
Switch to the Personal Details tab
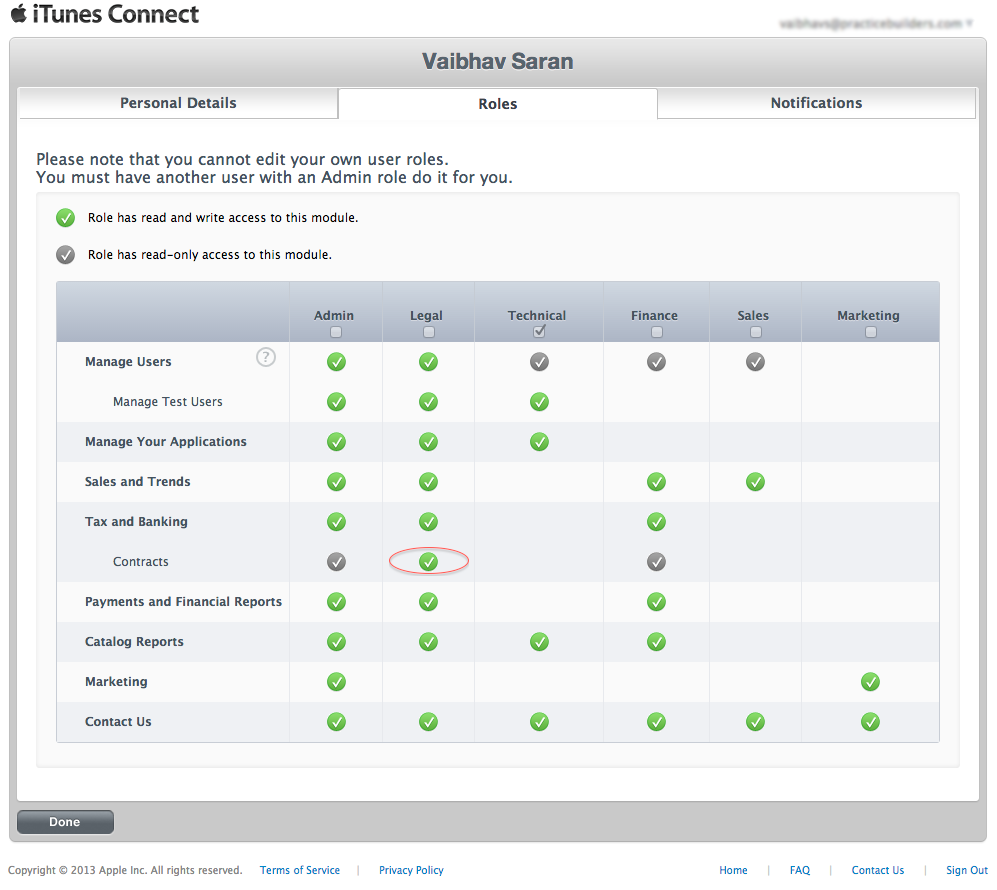click(x=178, y=103)
